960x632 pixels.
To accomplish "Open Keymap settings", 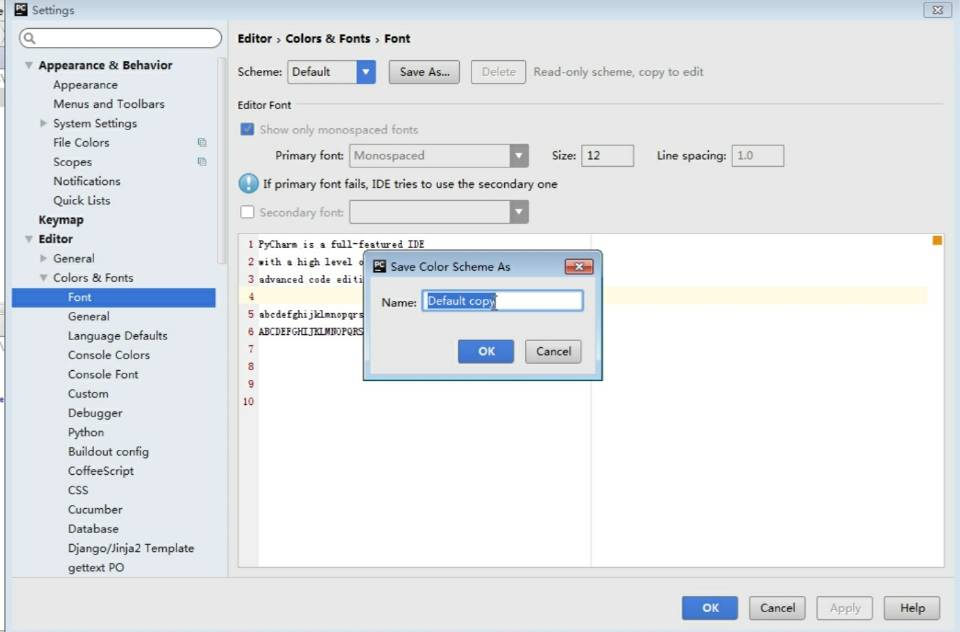I will (x=61, y=220).
